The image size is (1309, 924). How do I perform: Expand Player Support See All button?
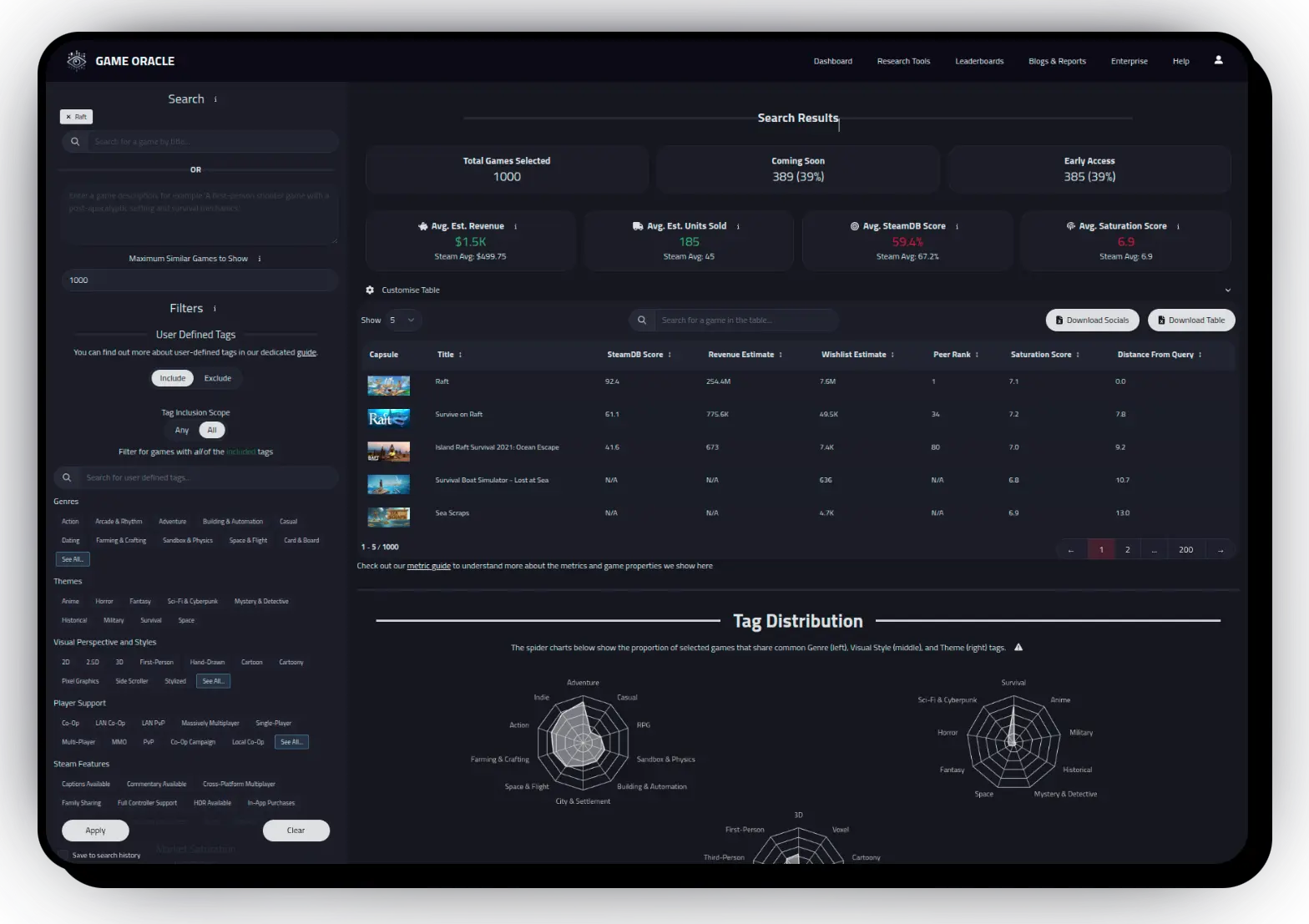(291, 742)
